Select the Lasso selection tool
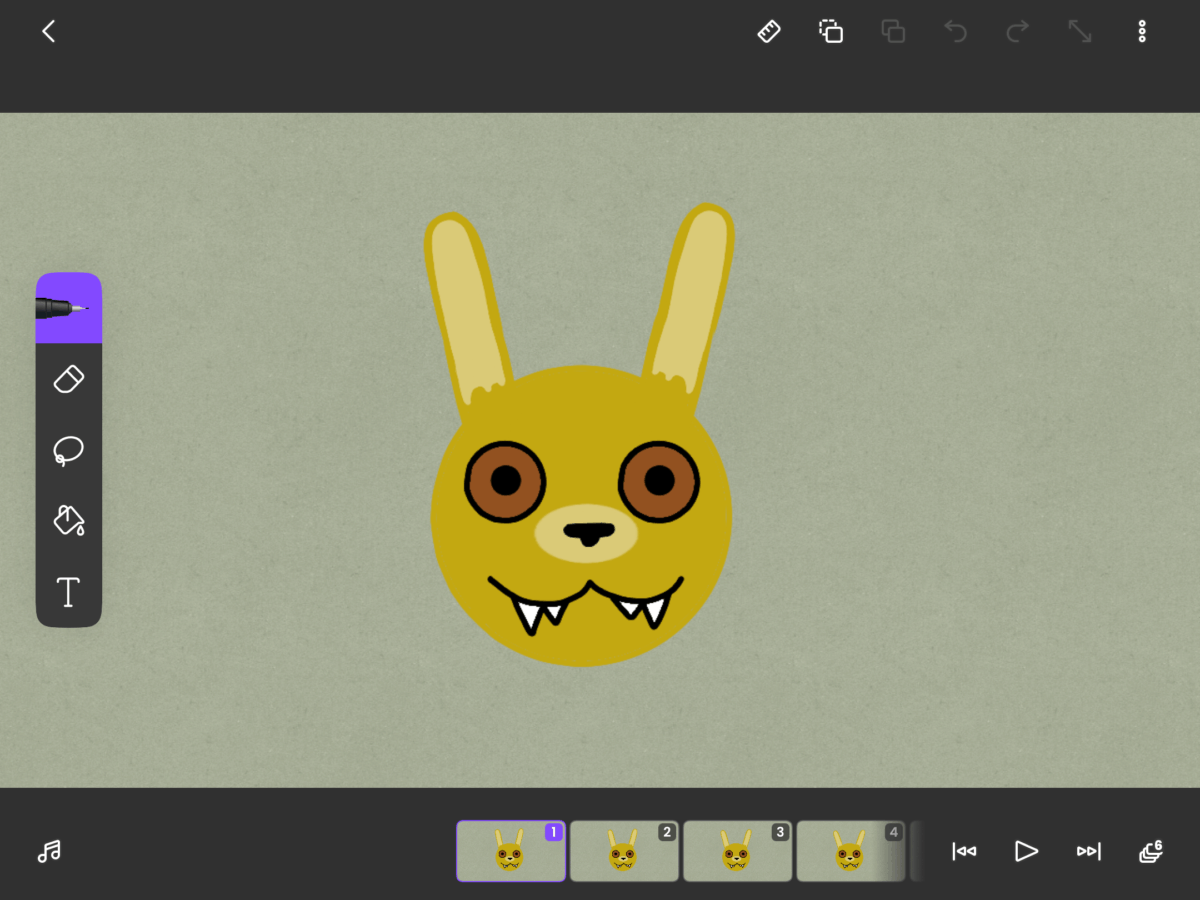This screenshot has height=900, width=1200. 68,451
